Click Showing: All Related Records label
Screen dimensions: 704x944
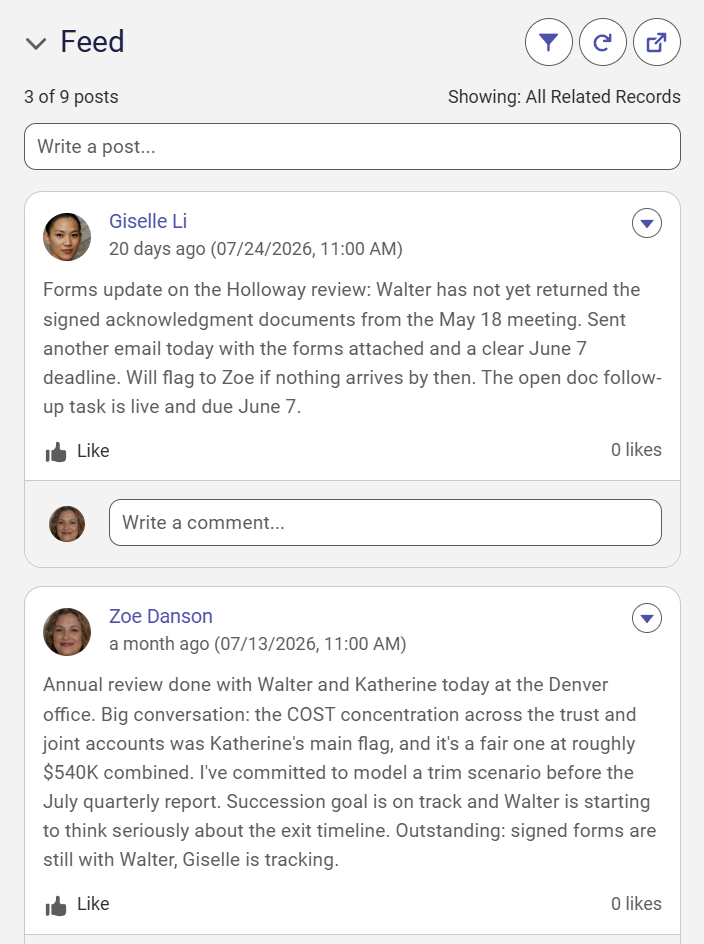pyautogui.click(x=564, y=96)
